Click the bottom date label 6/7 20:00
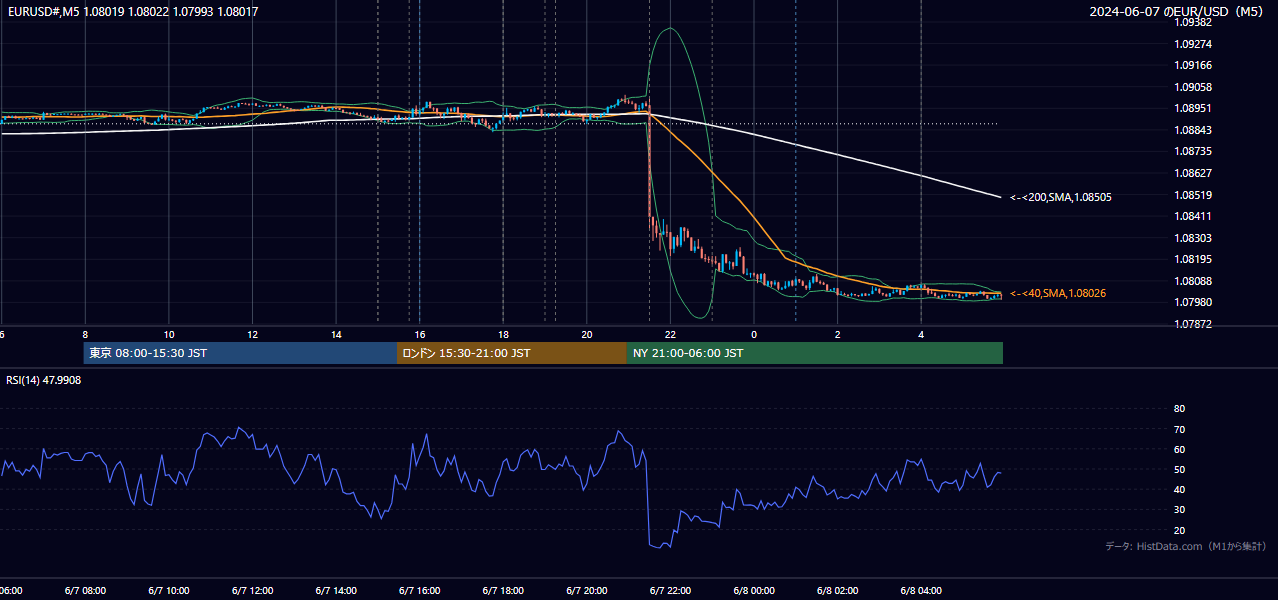The width and height of the screenshot is (1278, 600). [x=587, y=591]
